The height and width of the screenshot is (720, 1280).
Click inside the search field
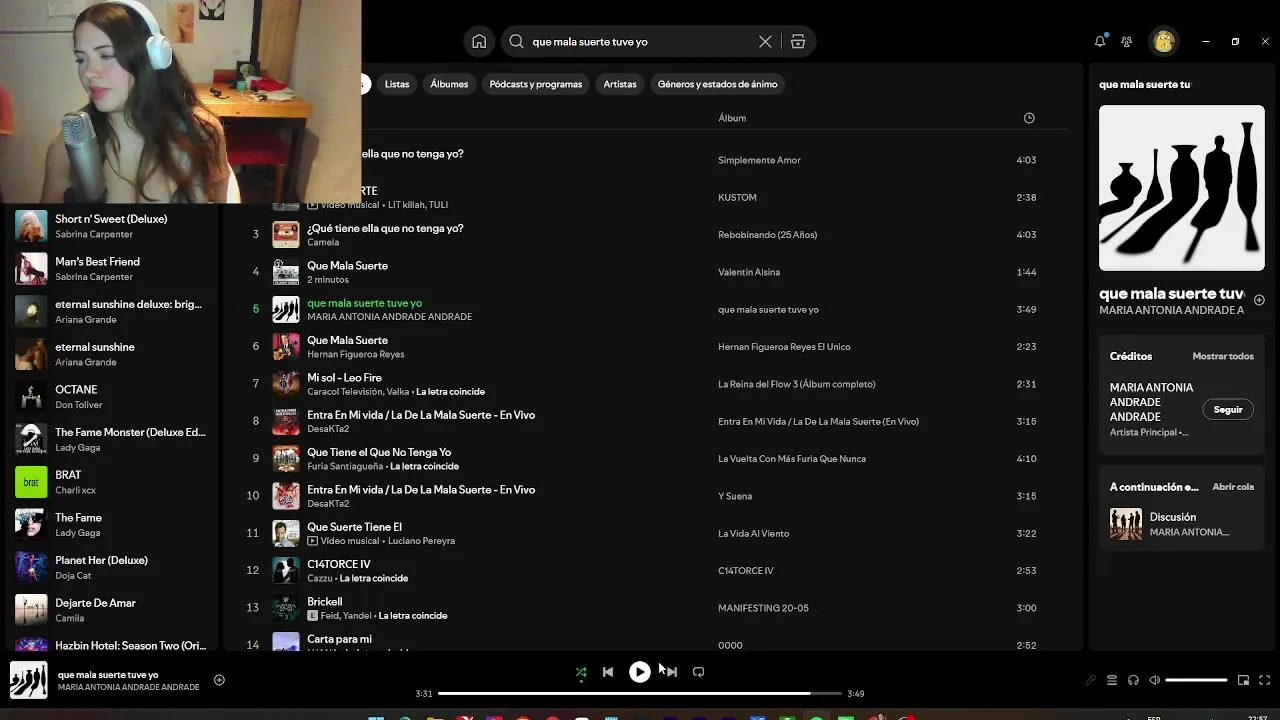(640, 42)
